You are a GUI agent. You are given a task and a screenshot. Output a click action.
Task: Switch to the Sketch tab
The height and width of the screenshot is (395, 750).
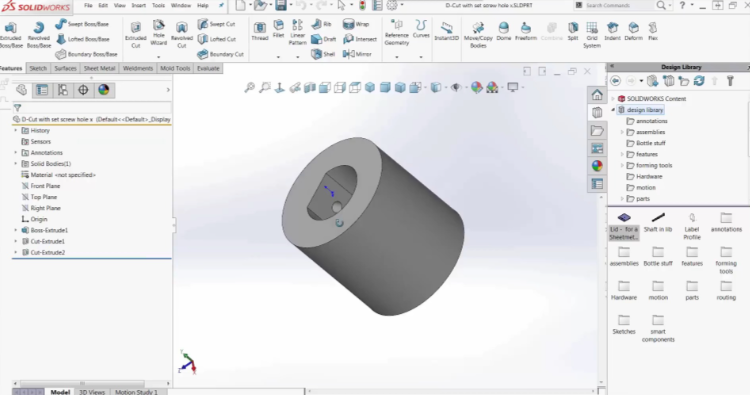pyautogui.click(x=38, y=68)
